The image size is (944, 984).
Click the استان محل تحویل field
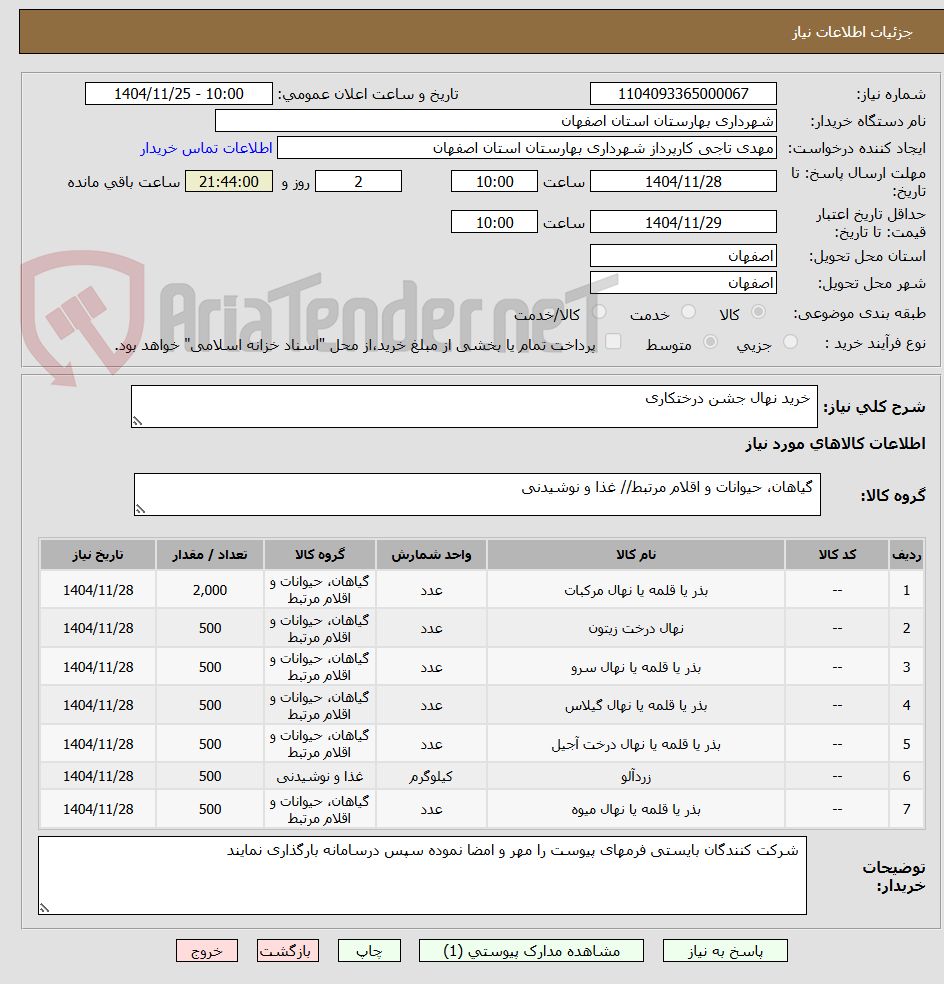683,256
